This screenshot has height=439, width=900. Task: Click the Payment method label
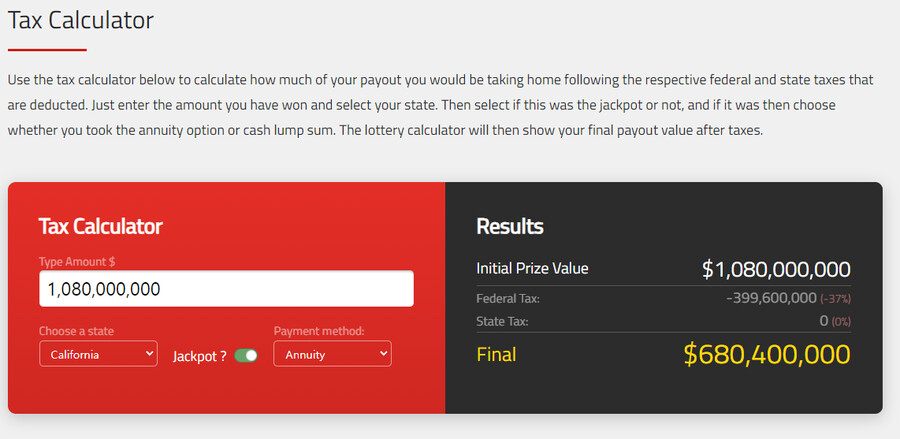coord(319,331)
